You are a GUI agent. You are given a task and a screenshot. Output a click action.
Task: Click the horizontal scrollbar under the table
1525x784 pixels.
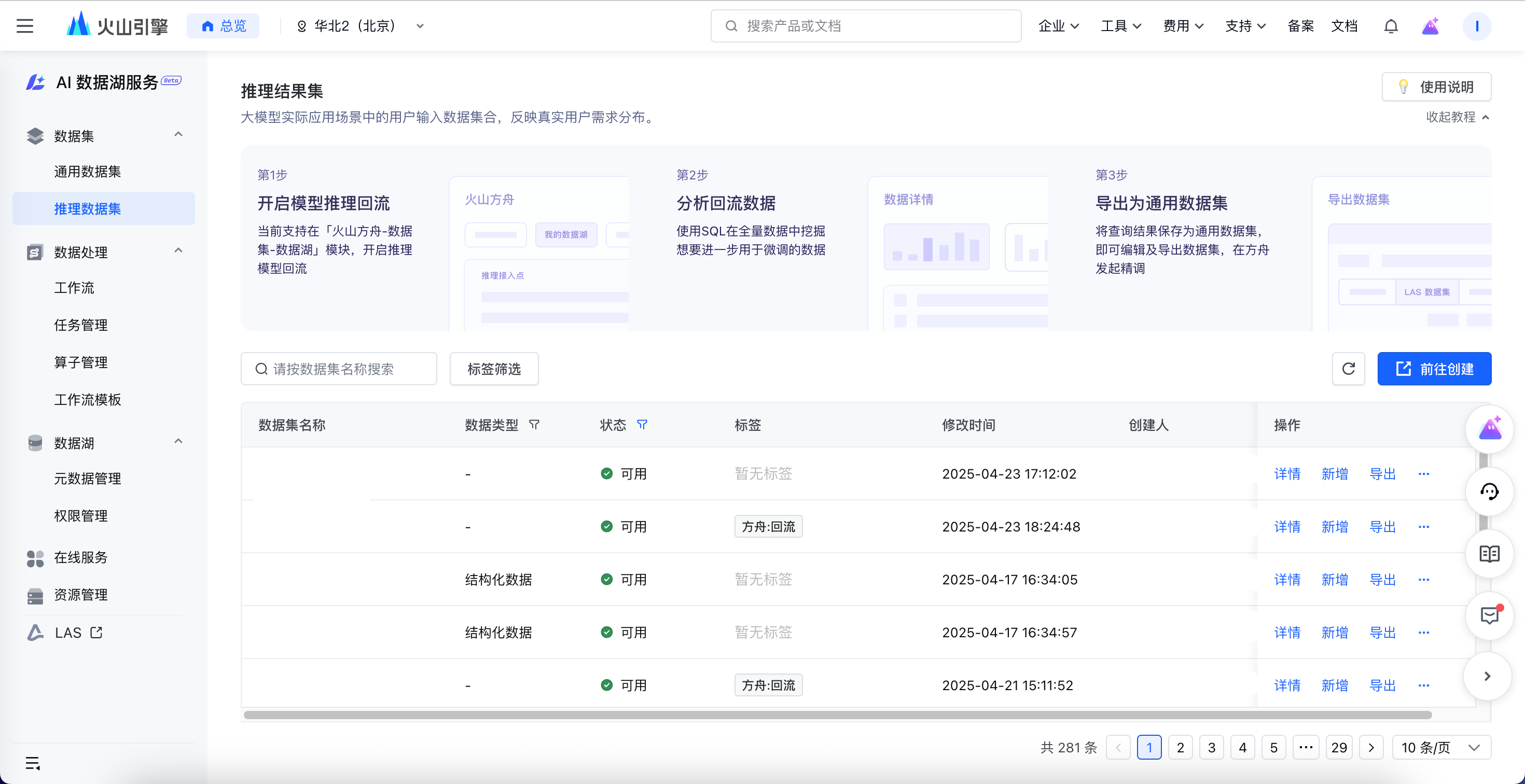pos(837,715)
